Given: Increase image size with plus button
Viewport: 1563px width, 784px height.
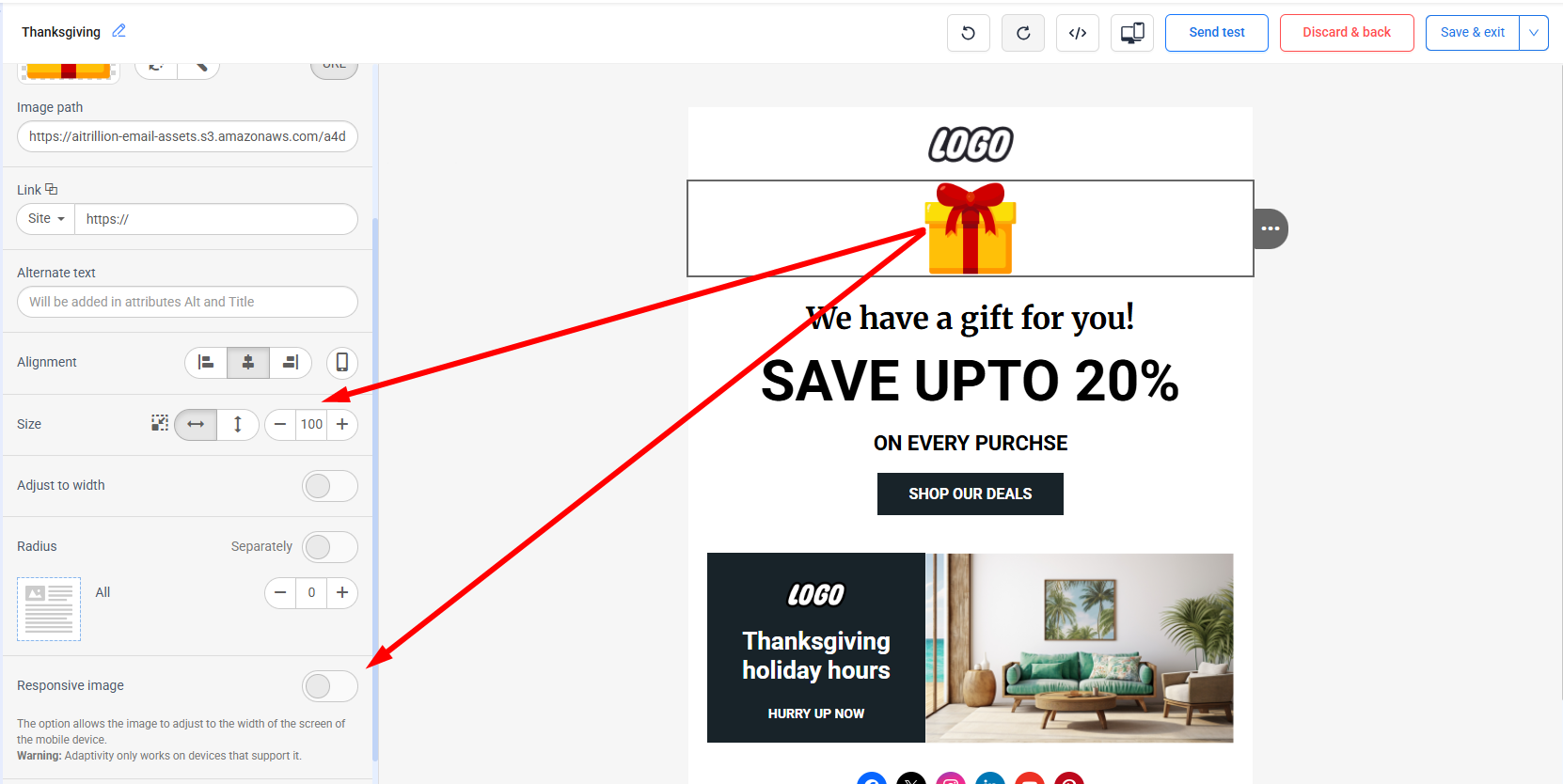Looking at the screenshot, I should pos(342,424).
